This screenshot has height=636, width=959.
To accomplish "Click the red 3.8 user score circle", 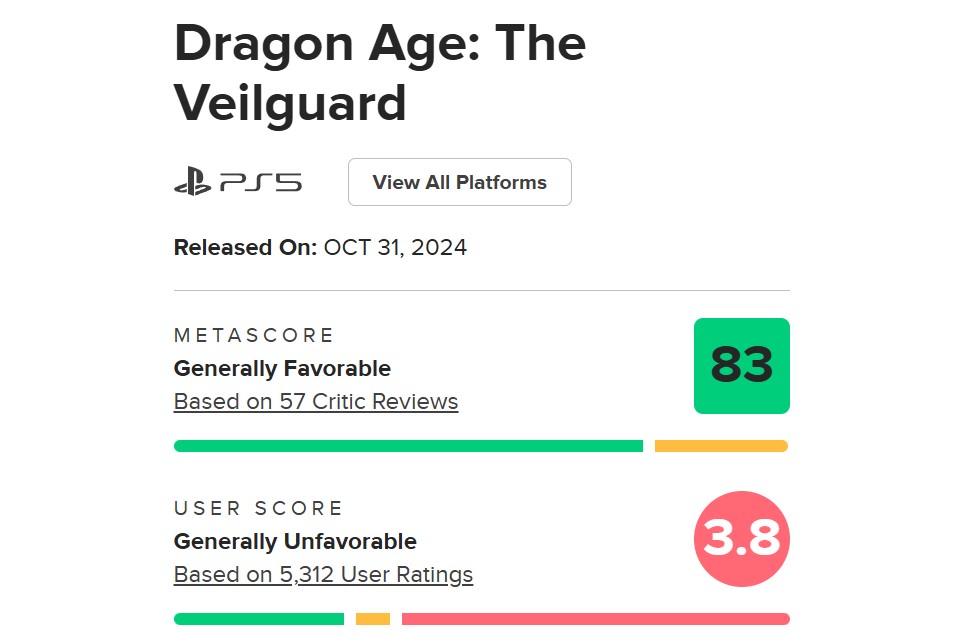I will [742, 539].
